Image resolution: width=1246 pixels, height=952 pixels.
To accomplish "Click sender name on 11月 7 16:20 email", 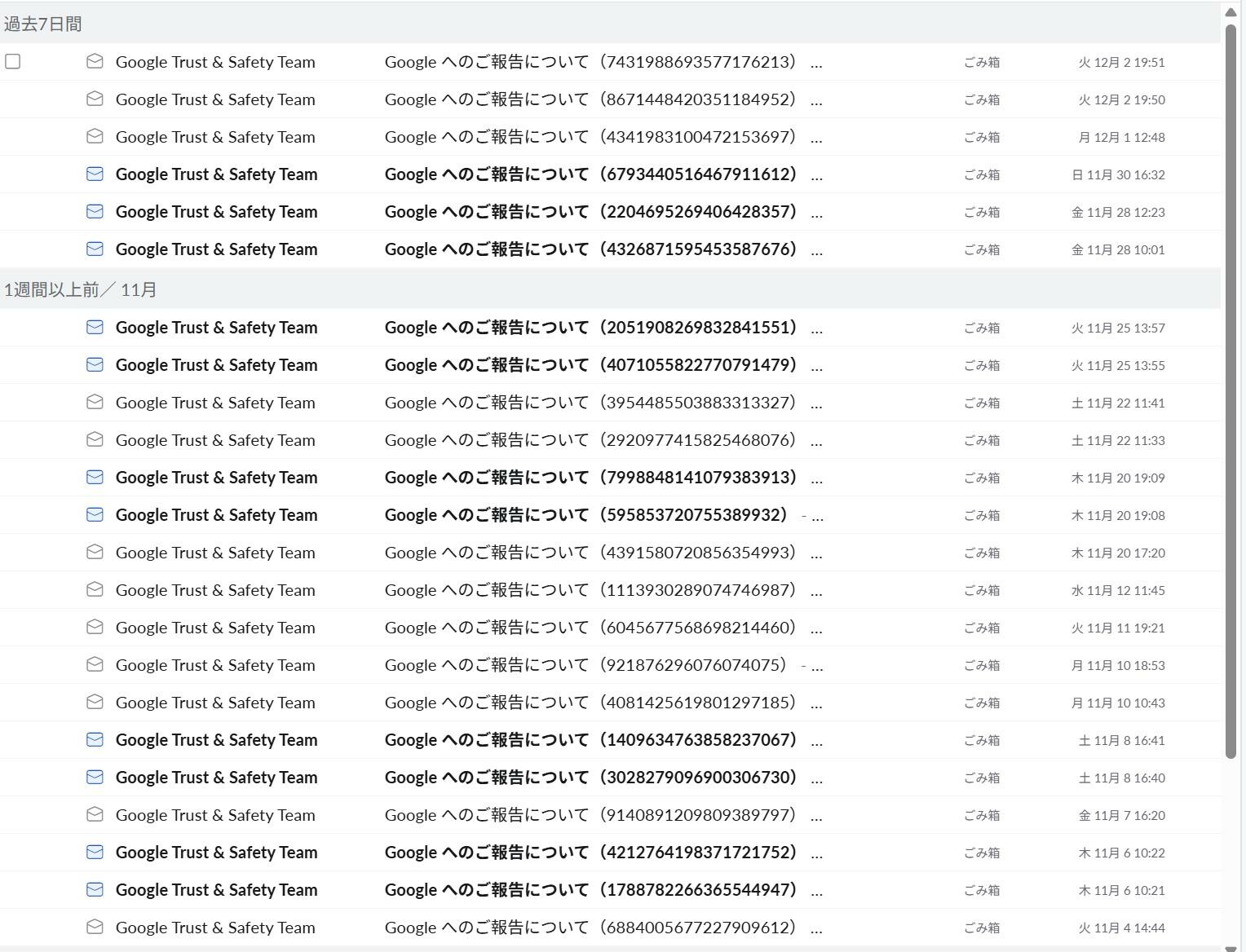I will [215, 815].
